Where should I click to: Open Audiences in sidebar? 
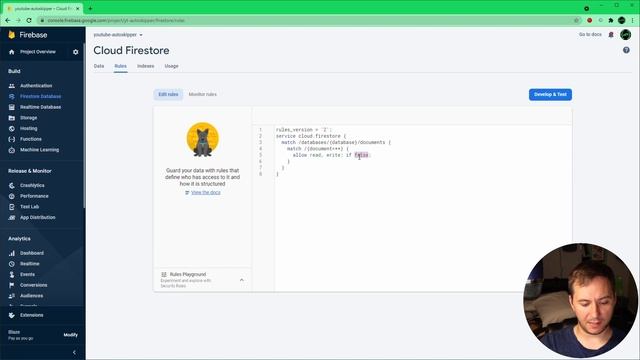point(31,296)
